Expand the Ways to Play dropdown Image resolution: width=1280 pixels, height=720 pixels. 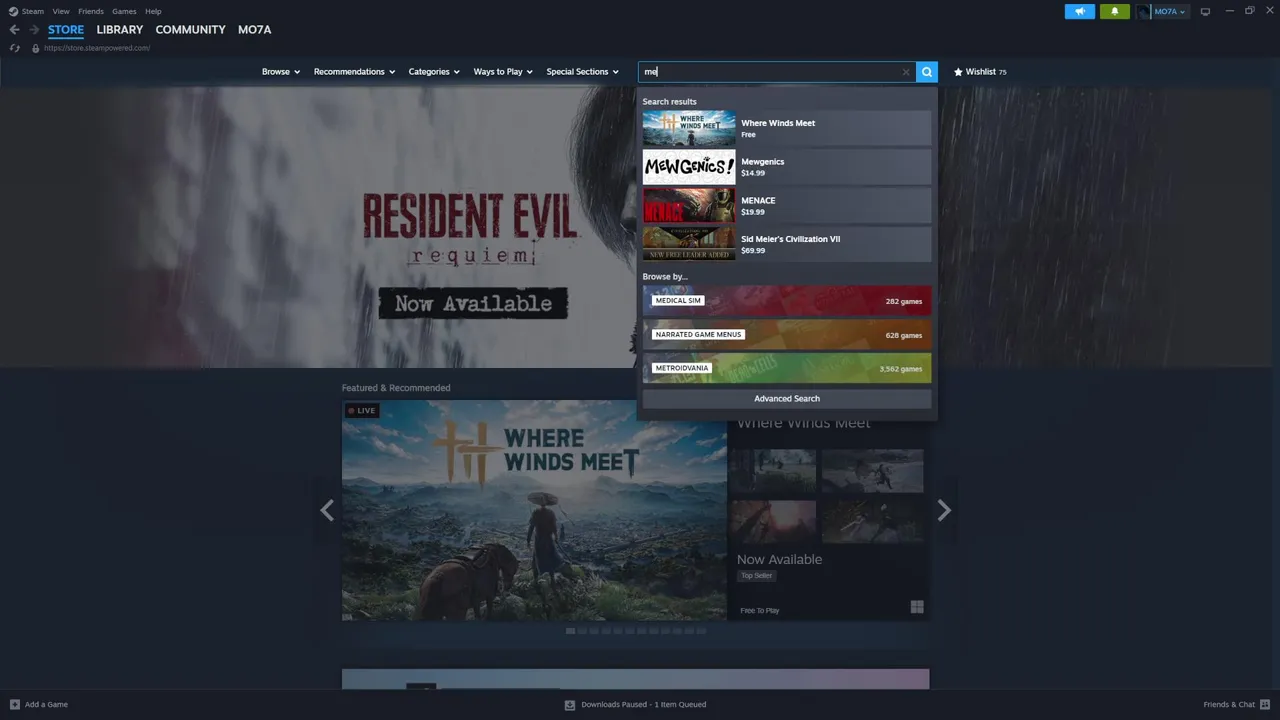pos(503,72)
